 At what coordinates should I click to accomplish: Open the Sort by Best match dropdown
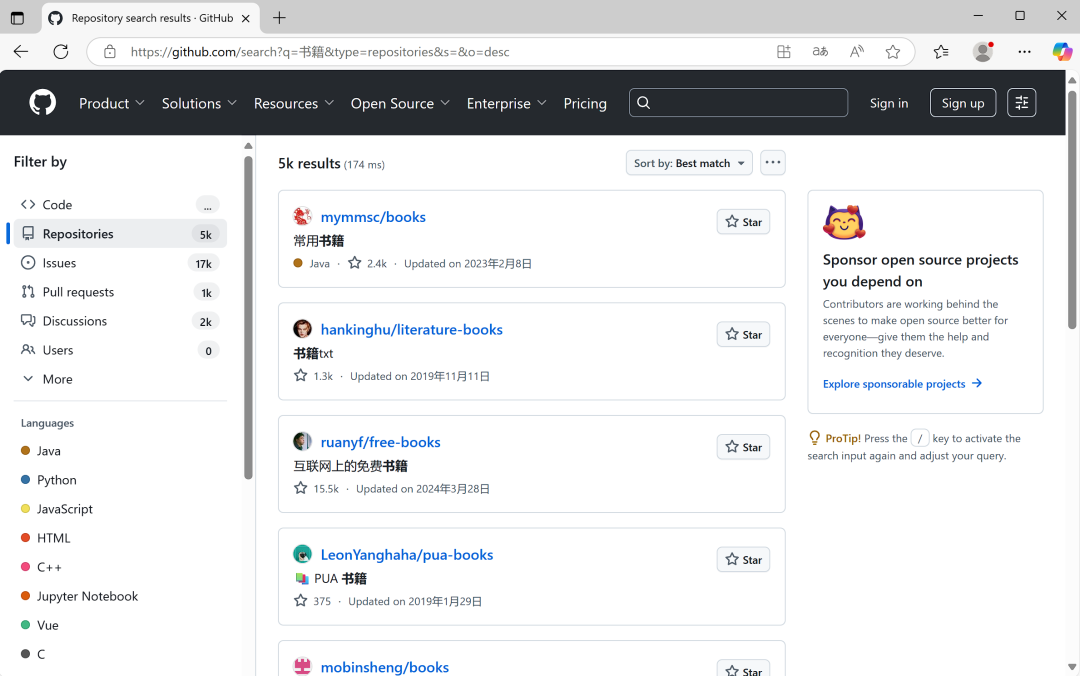click(689, 163)
